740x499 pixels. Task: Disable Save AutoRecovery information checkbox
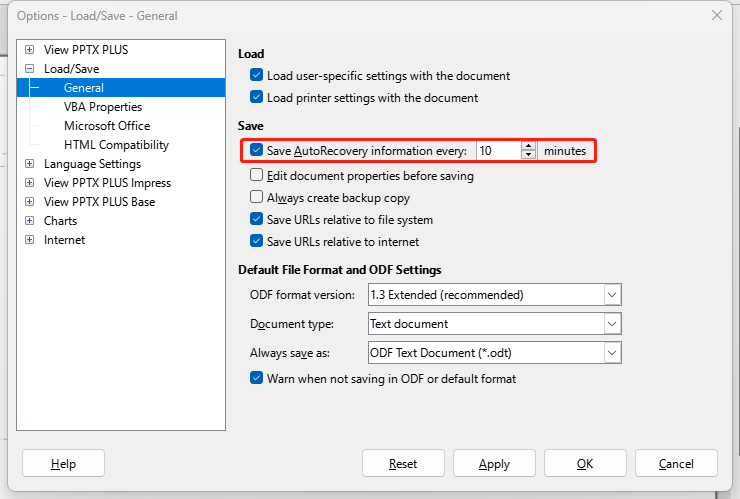[x=256, y=150]
